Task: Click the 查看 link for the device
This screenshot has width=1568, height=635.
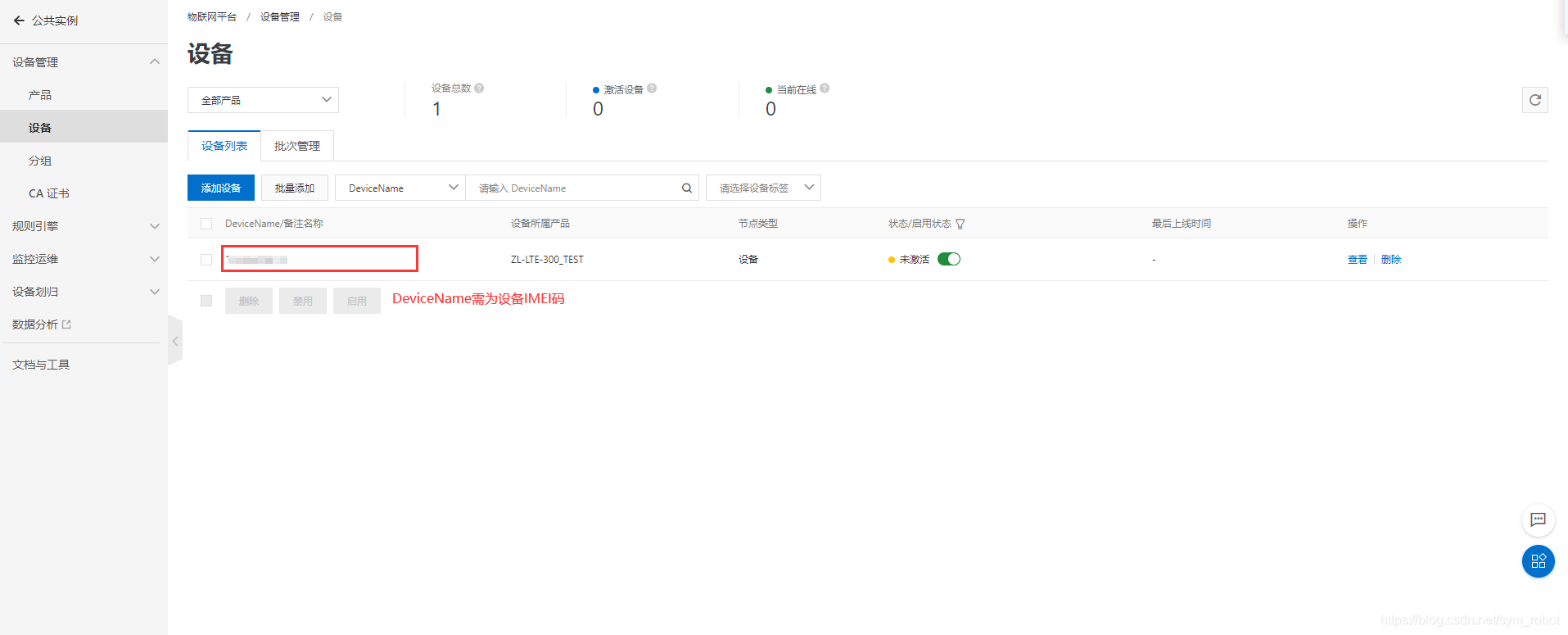Action: point(1358,260)
